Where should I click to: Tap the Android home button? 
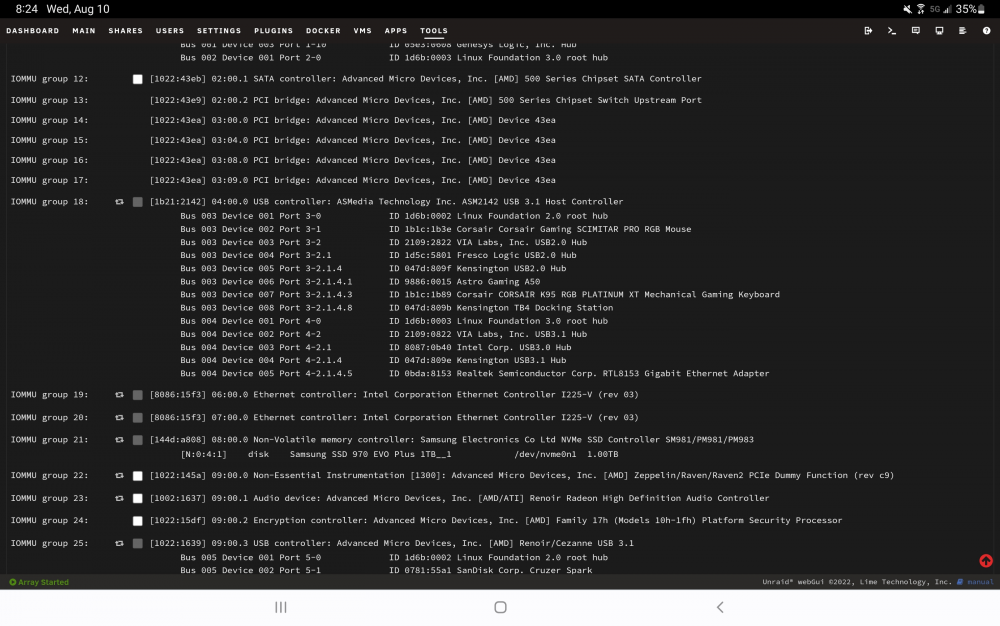501,608
